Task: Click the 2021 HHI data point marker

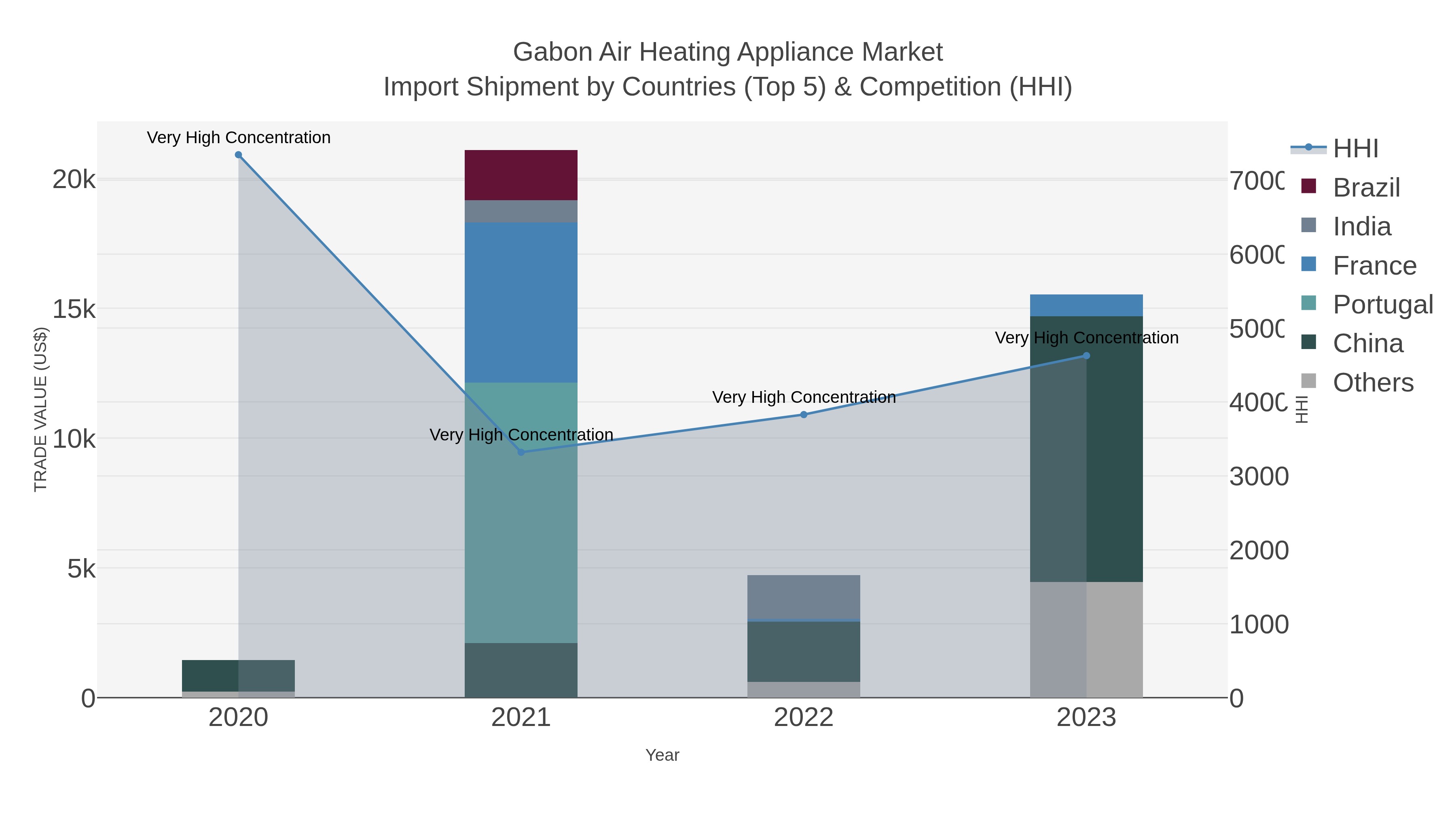Action: pos(521,452)
